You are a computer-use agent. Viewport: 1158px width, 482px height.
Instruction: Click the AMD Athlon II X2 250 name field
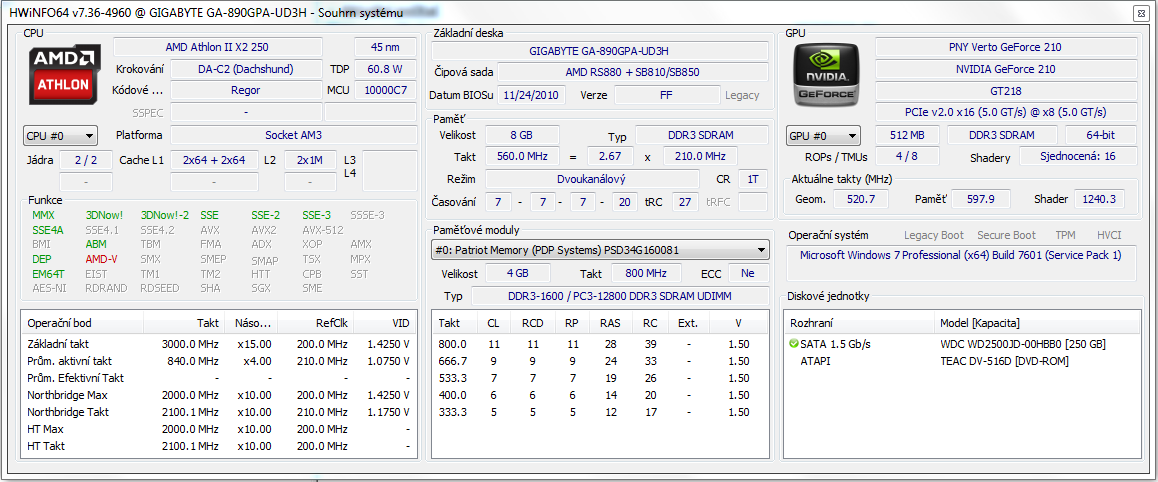tap(217, 47)
